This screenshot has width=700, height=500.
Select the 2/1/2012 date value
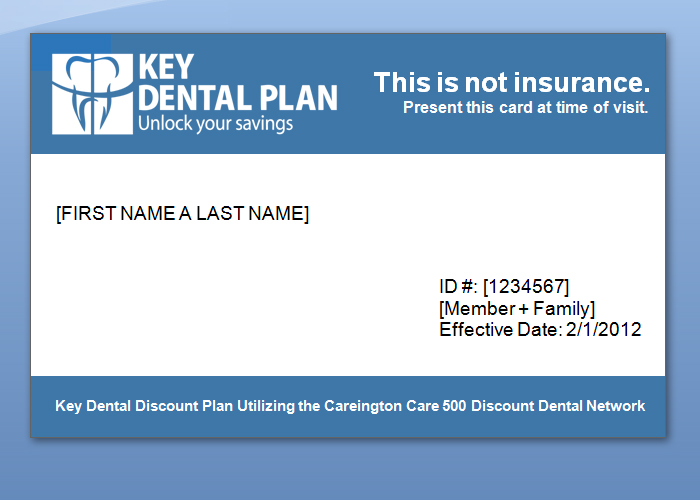click(x=604, y=329)
